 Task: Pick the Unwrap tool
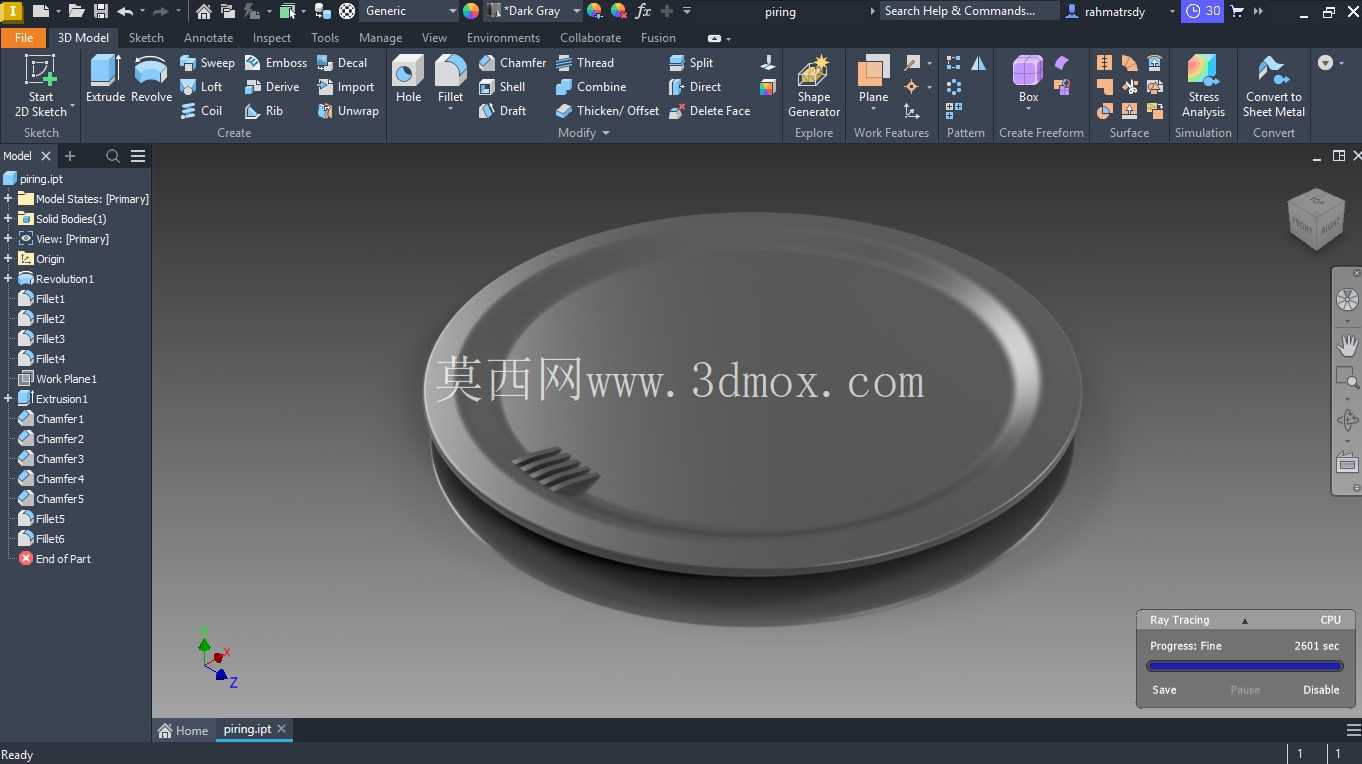(x=348, y=111)
